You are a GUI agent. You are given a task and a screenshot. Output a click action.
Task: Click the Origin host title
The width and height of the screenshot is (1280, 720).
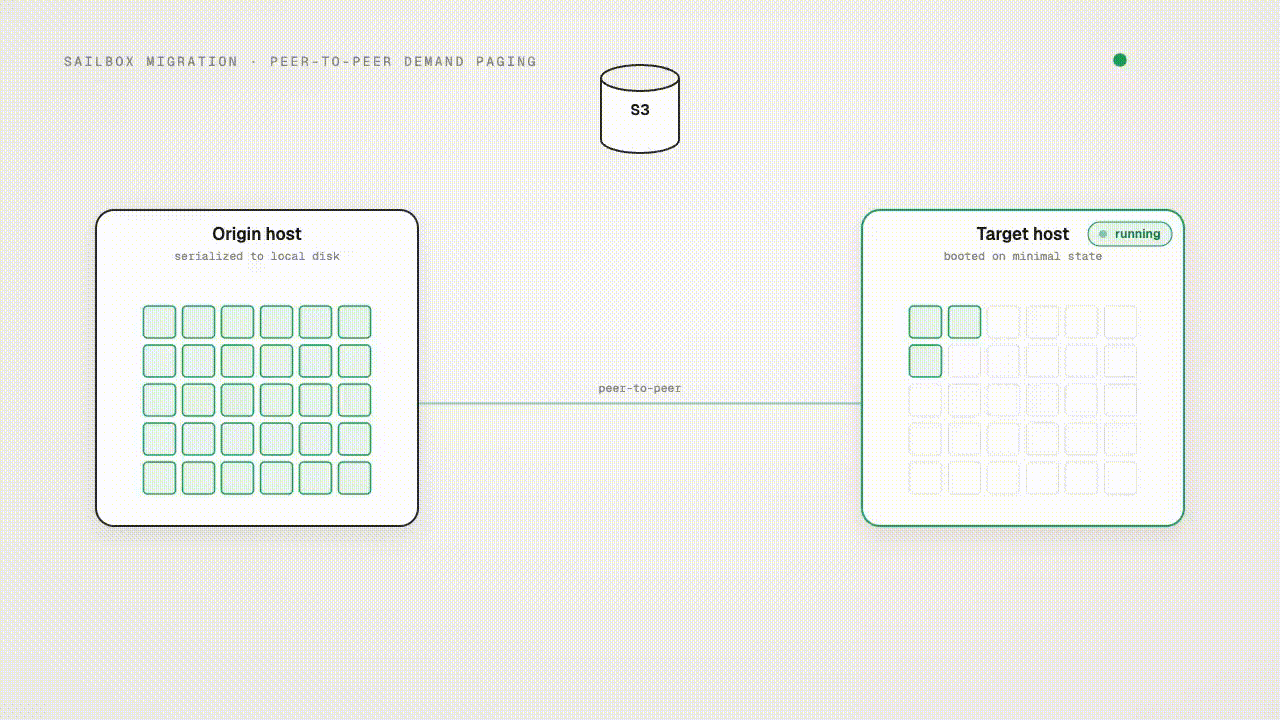[257, 234]
